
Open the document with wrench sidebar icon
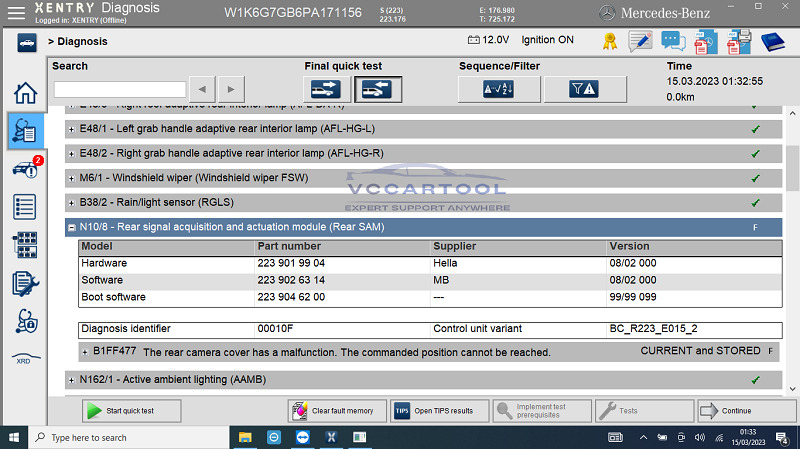coord(25,284)
